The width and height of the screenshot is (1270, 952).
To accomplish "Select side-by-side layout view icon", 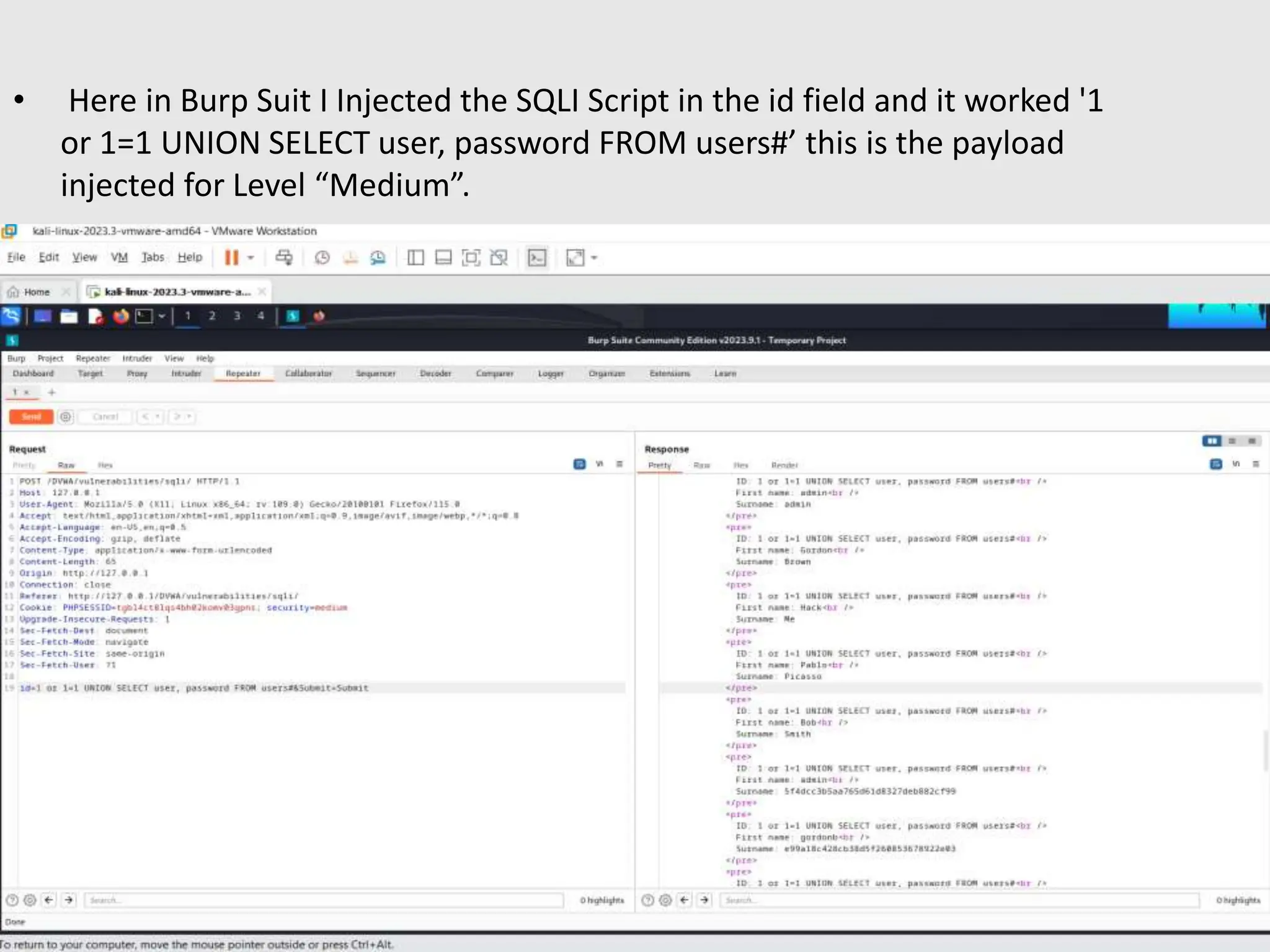I will 1212,441.
